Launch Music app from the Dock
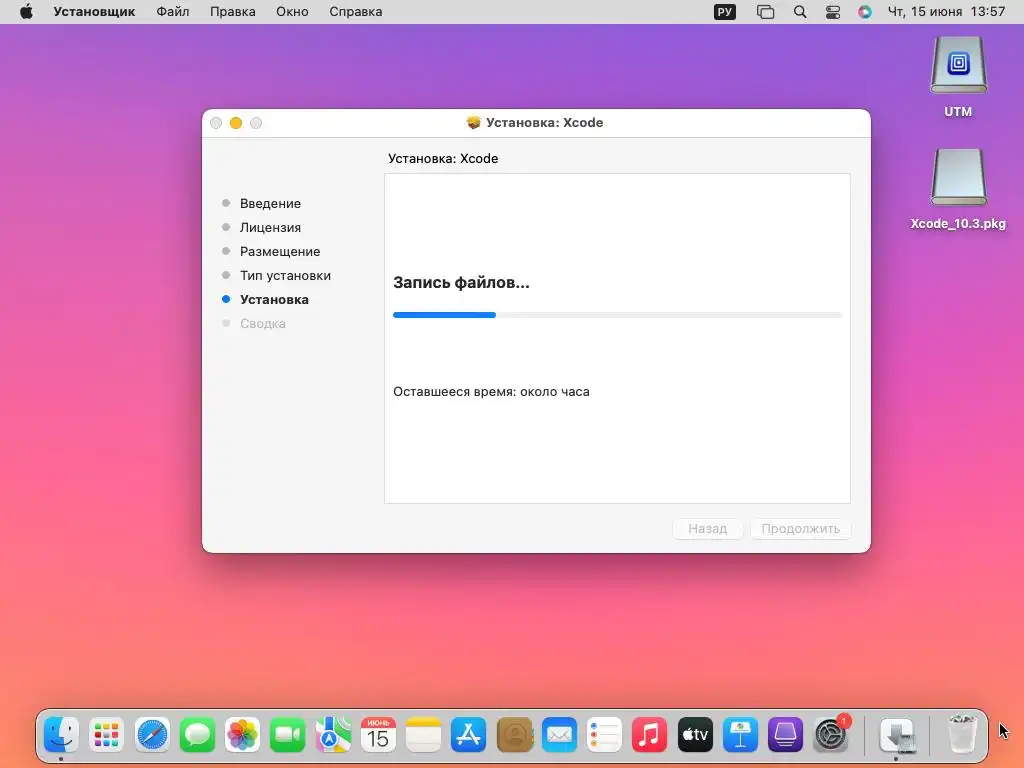The image size is (1024, 768). (650, 735)
